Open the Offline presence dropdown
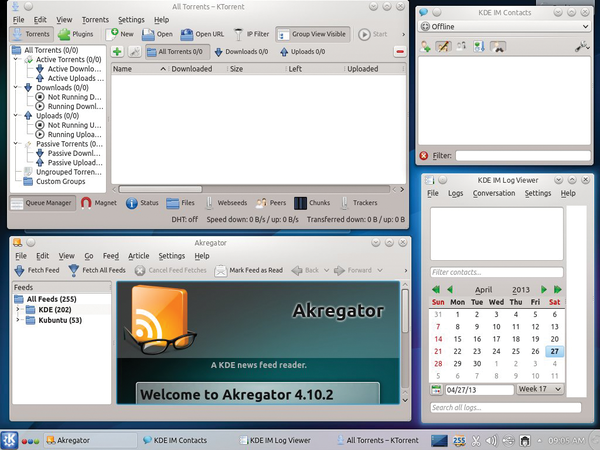Image resolution: width=600 pixels, height=450 pixels. [x=504, y=26]
